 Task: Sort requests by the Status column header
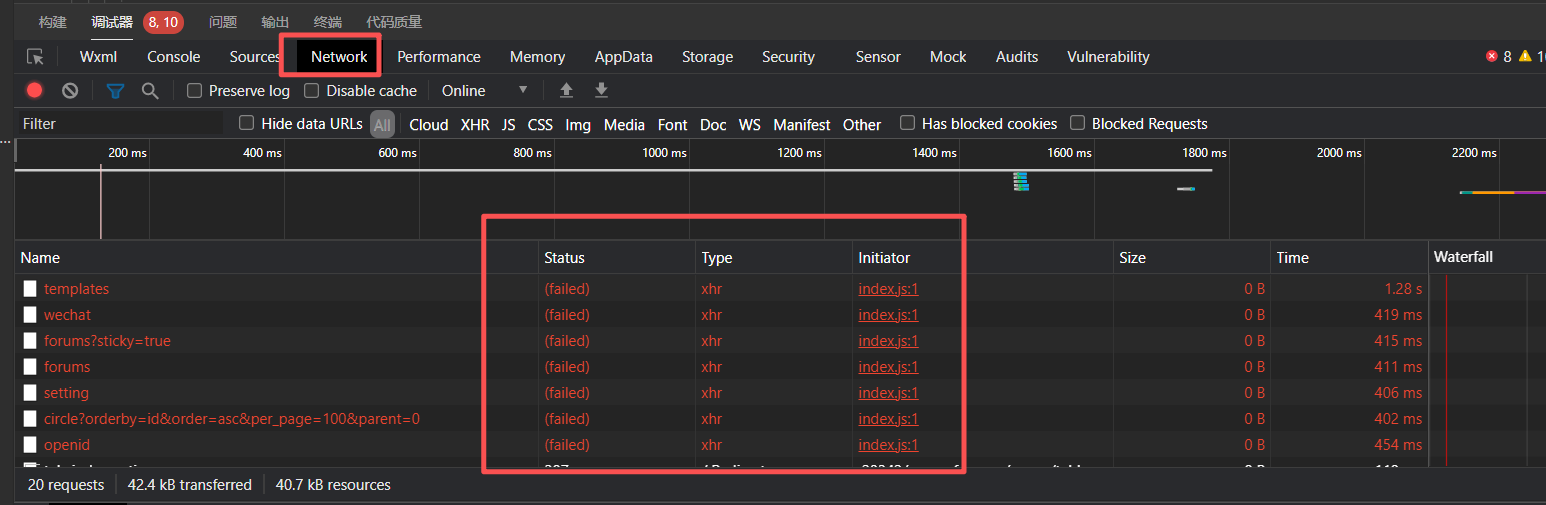565,258
